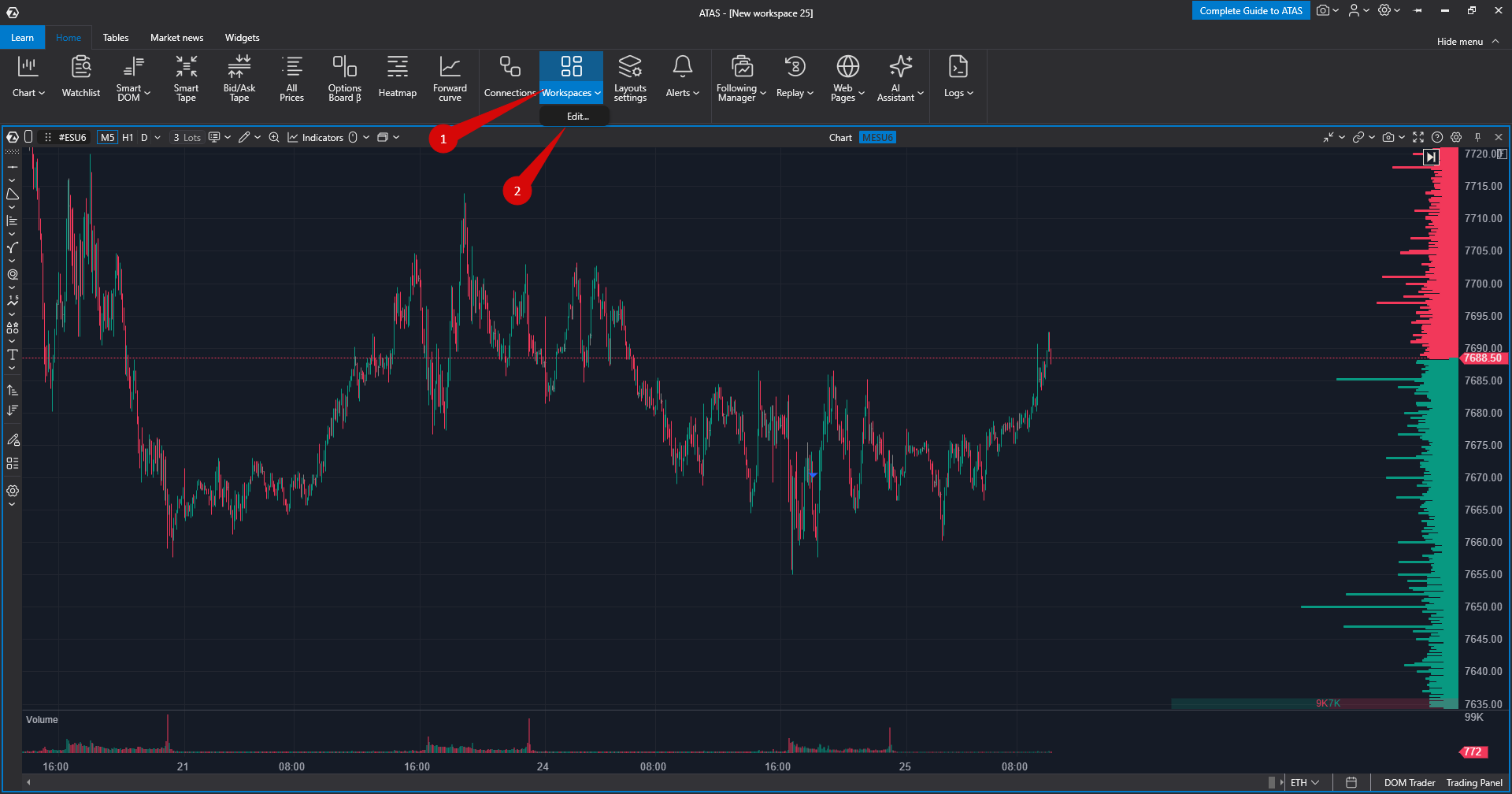Open the Home ribbon tab
Viewport: 1512px width, 794px height.
[69, 38]
